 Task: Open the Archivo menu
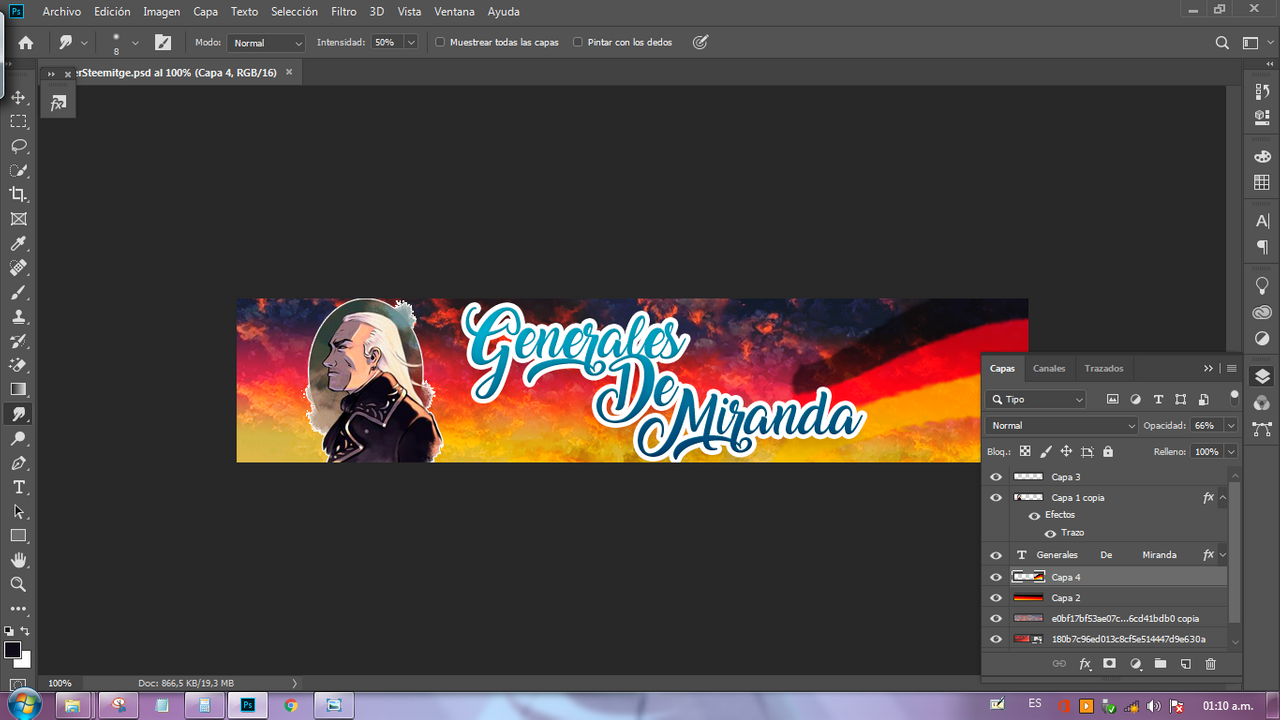62,12
